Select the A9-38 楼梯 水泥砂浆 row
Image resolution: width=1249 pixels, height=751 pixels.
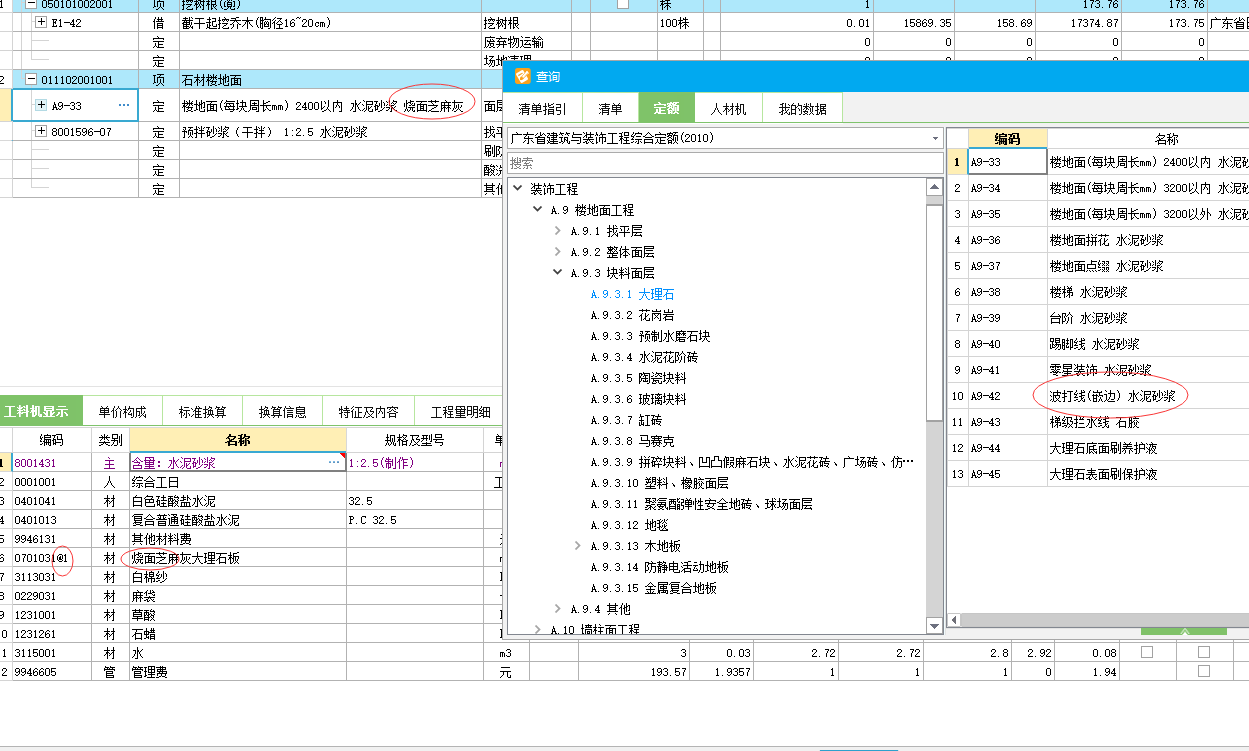tap(1098, 292)
